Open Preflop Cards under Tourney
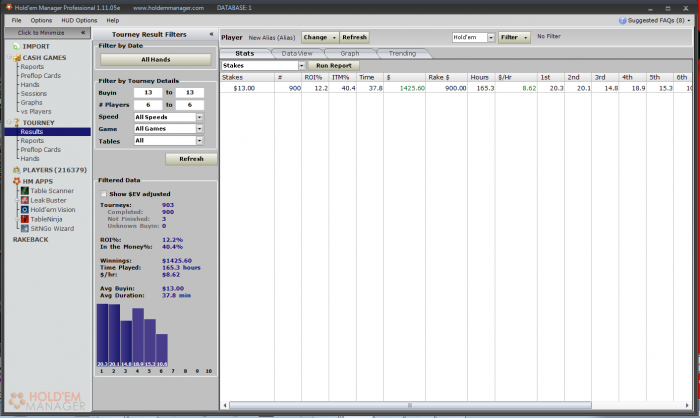The width and height of the screenshot is (700, 418). [41, 150]
